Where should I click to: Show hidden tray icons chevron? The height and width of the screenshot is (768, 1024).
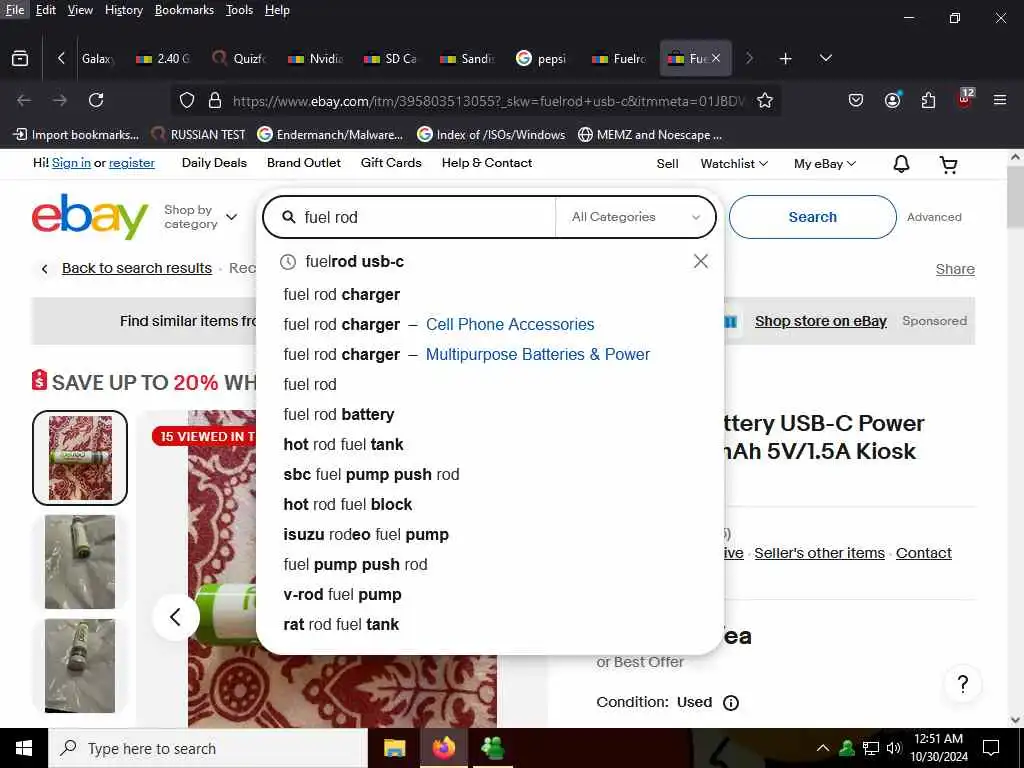(823, 748)
